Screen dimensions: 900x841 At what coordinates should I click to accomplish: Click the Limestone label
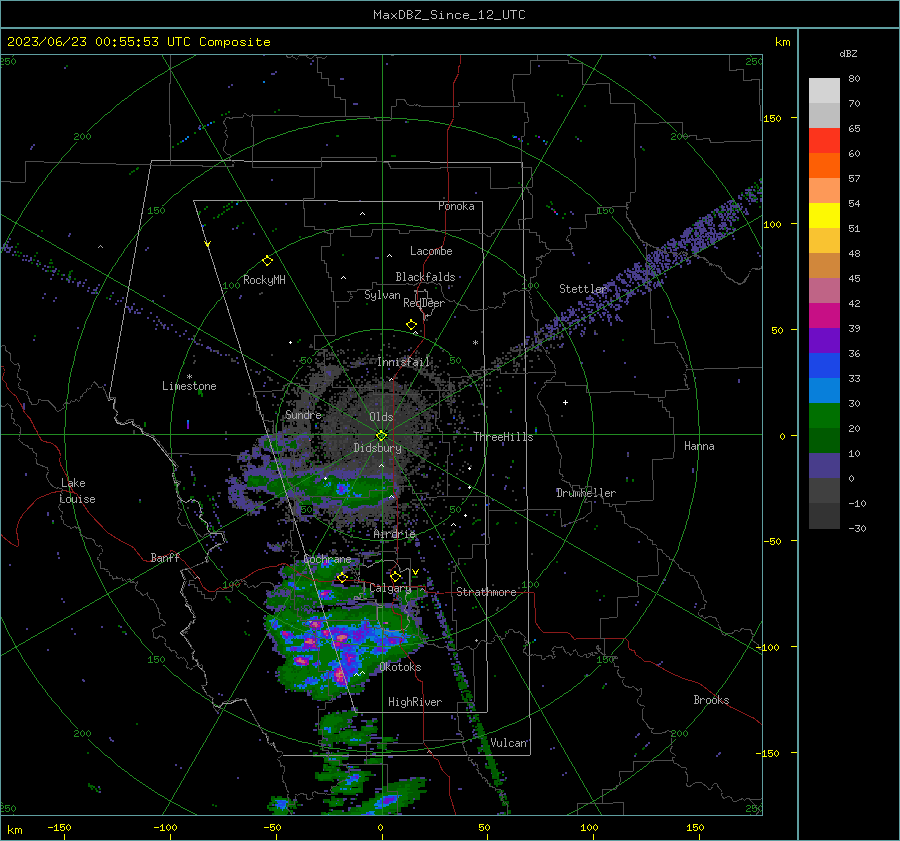[189, 386]
